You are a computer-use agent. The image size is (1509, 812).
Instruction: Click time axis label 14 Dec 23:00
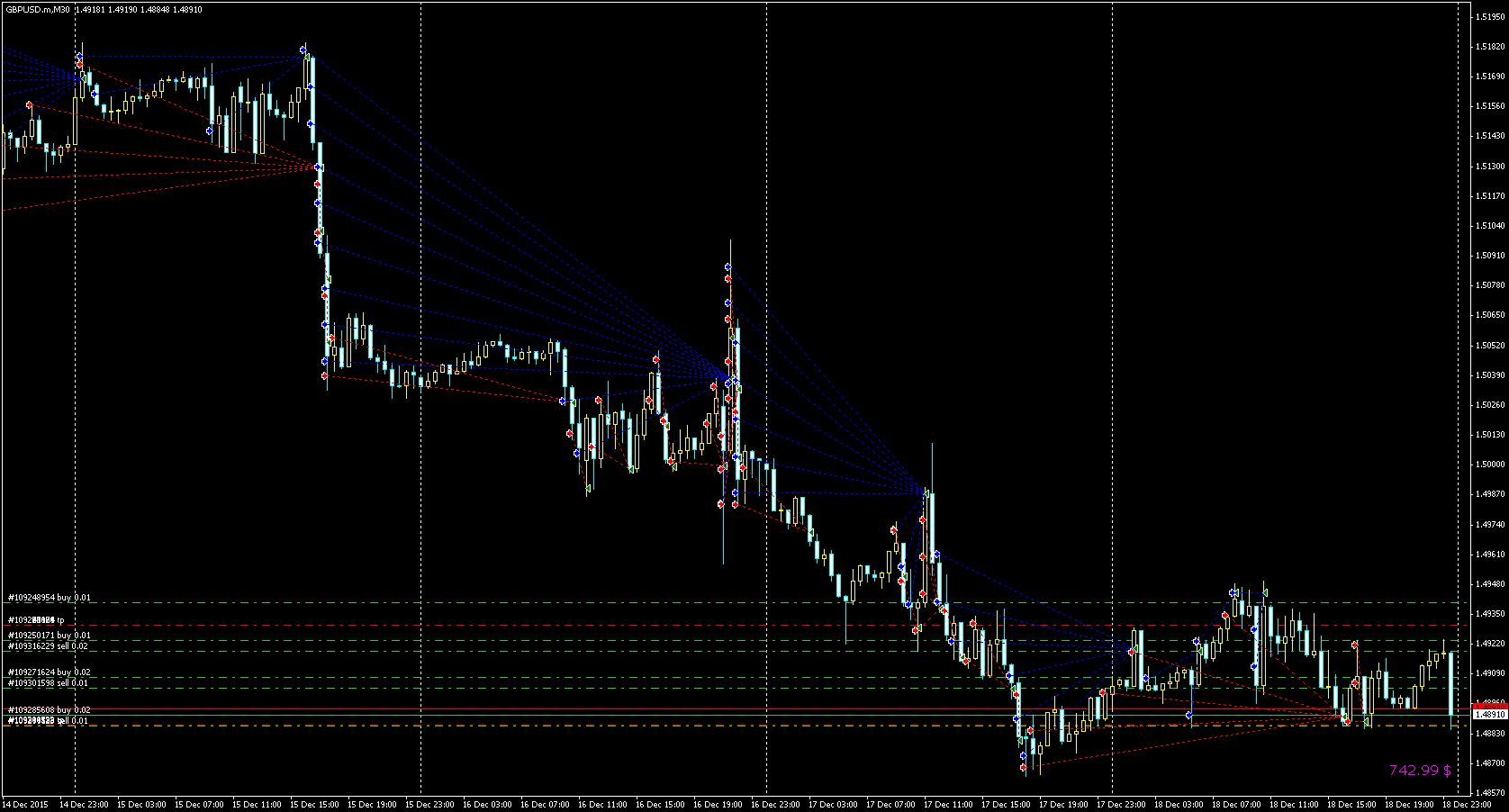point(84,804)
